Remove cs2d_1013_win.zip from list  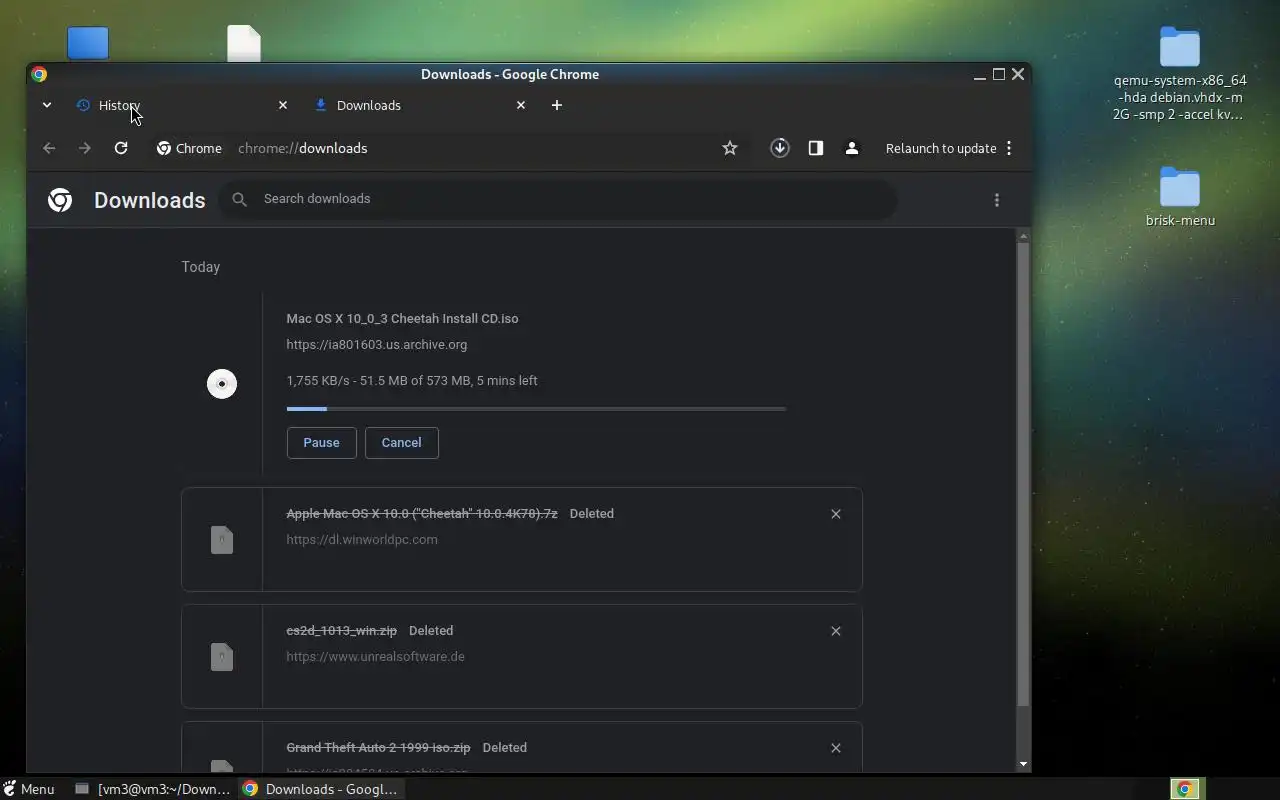coord(836,631)
